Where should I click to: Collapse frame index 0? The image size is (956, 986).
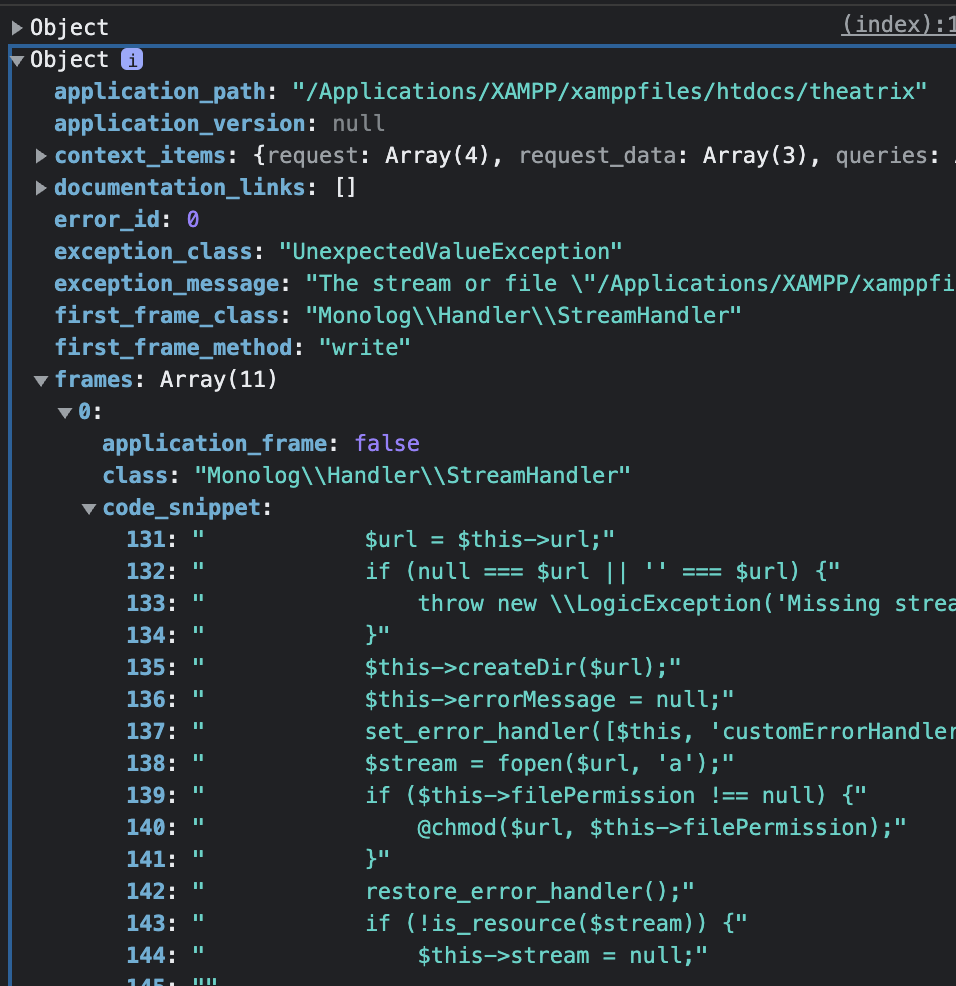click(x=65, y=413)
